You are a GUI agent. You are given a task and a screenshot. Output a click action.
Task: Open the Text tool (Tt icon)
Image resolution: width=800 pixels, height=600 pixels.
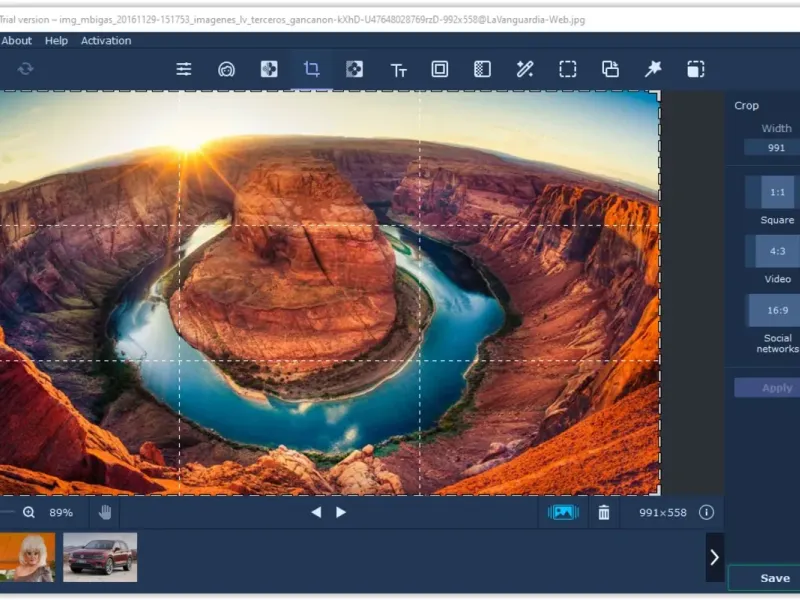[398, 69]
